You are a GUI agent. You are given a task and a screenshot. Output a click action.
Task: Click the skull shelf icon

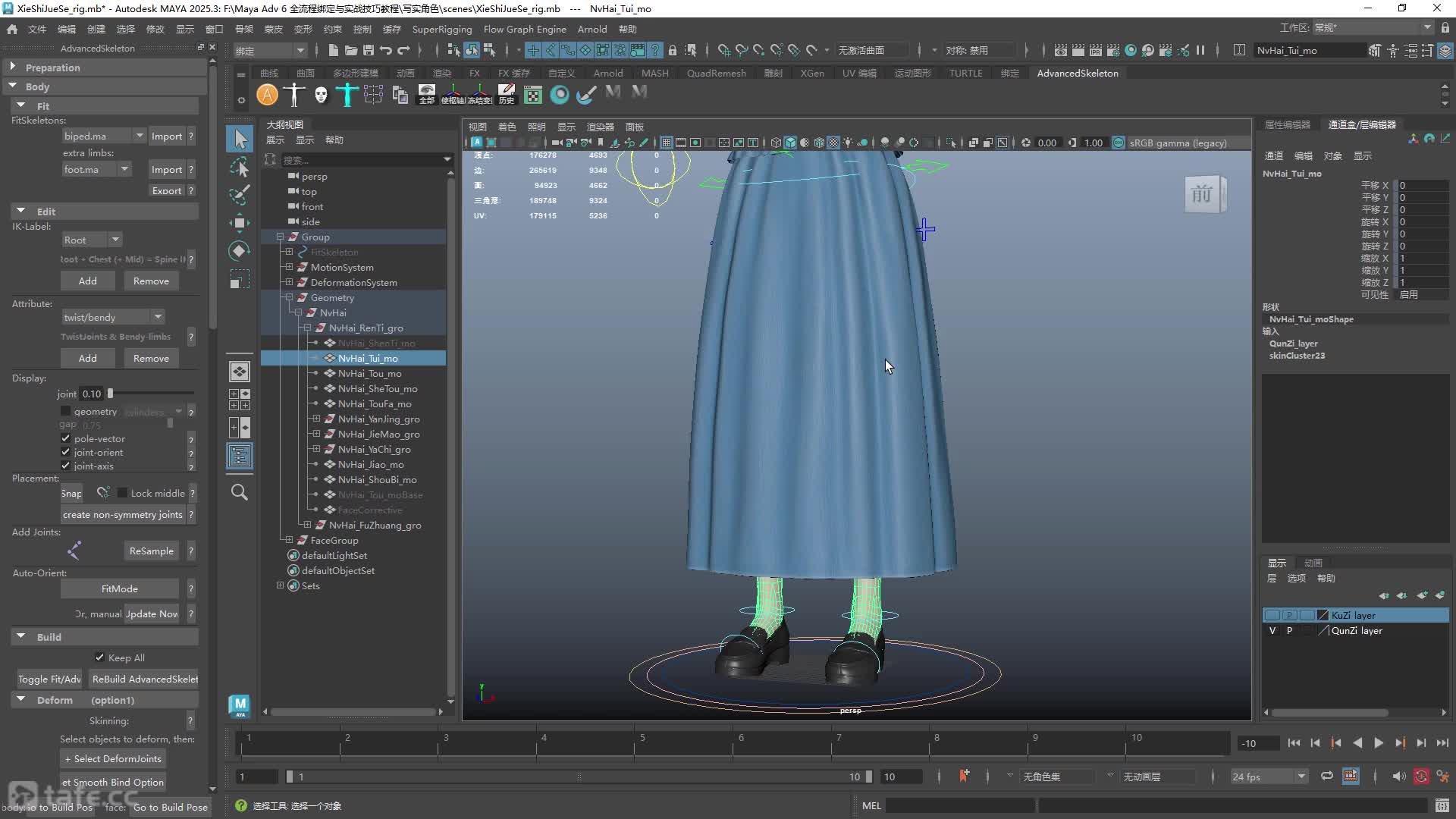pyautogui.click(x=321, y=95)
